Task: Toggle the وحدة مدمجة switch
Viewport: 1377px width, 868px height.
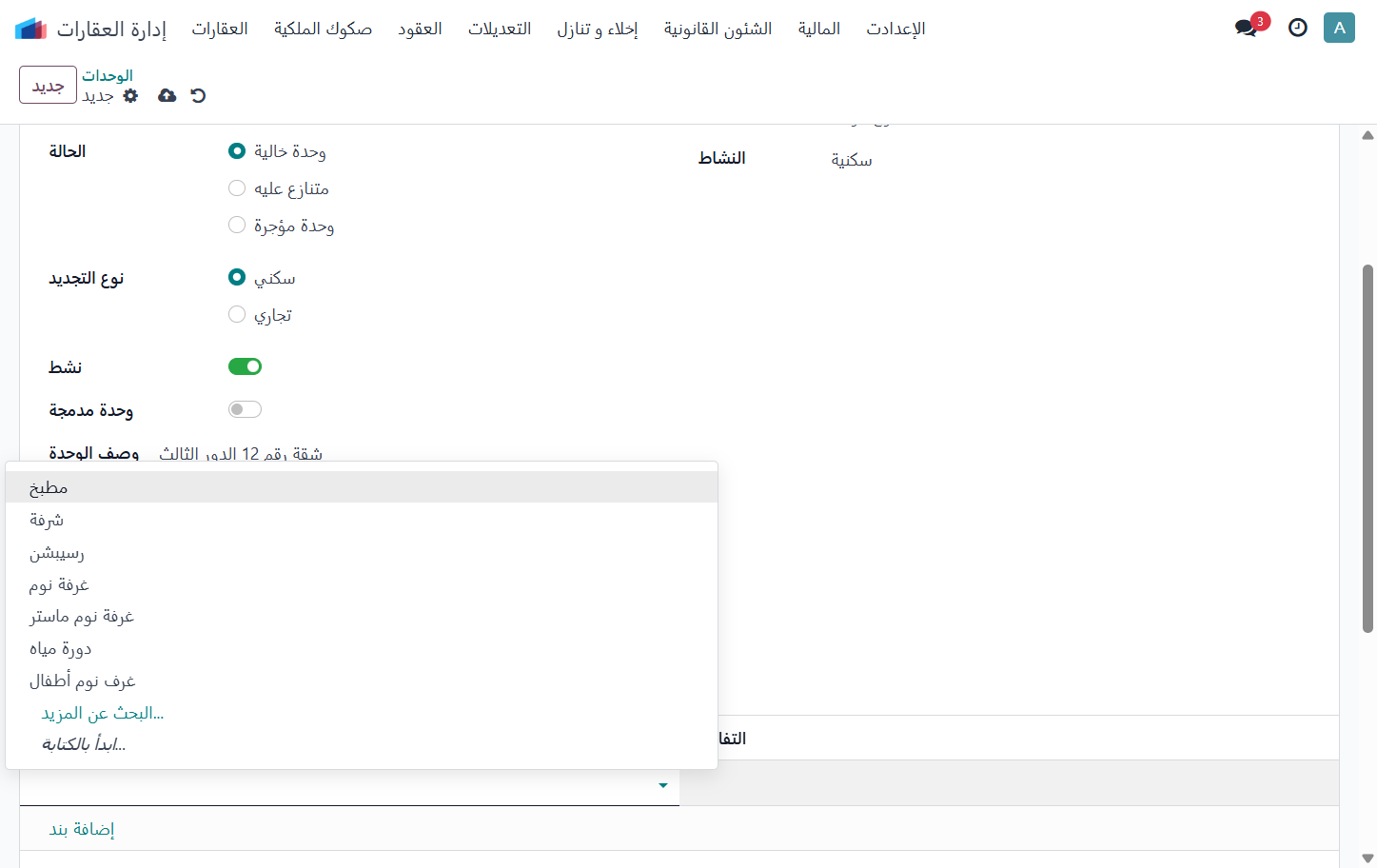Action: pyautogui.click(x=245, y=409)
